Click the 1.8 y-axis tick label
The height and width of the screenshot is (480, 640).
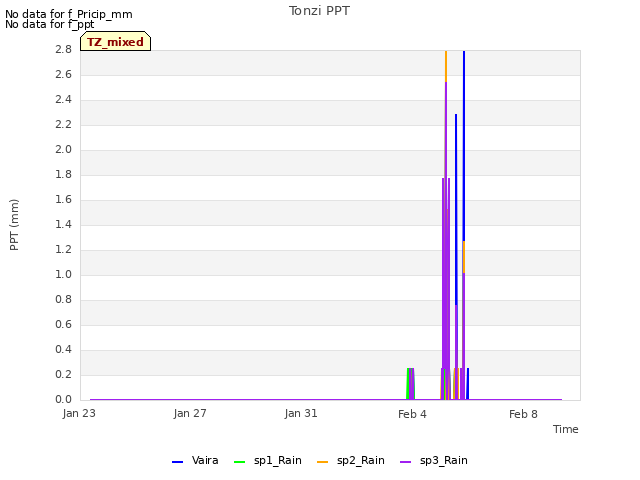pos(63,174)
